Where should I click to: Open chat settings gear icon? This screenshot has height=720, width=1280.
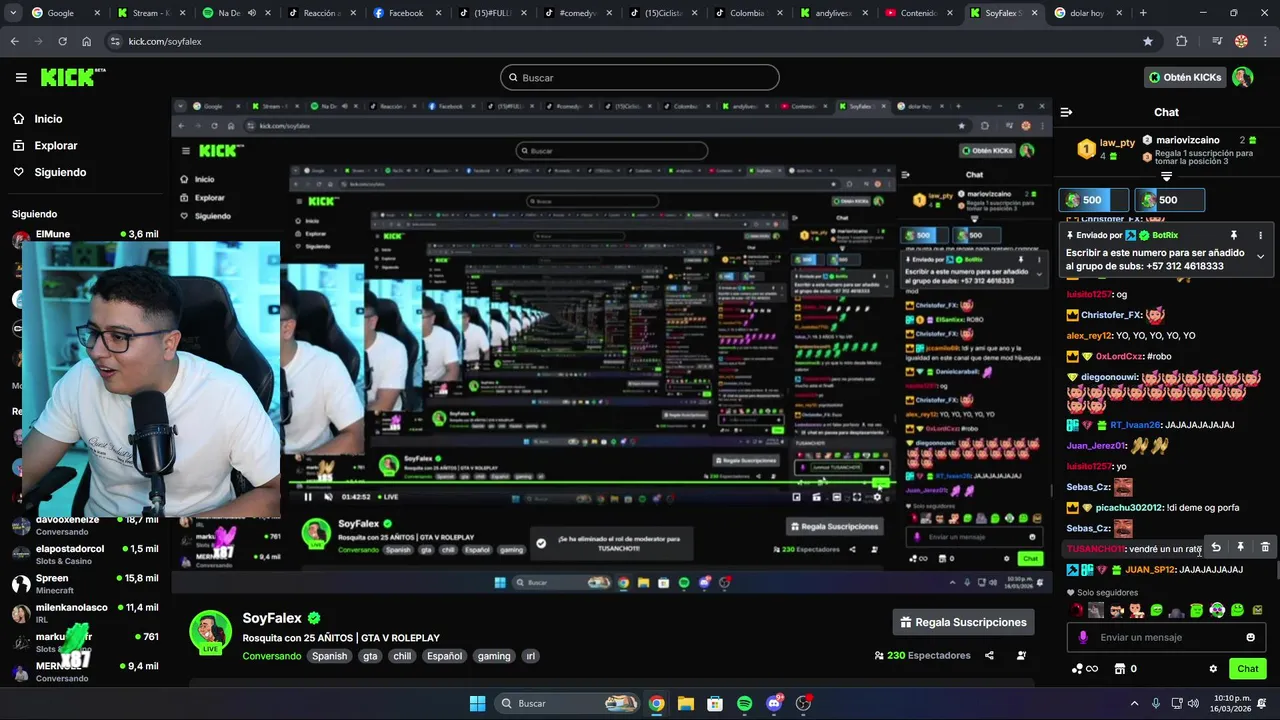(1213, 669)
